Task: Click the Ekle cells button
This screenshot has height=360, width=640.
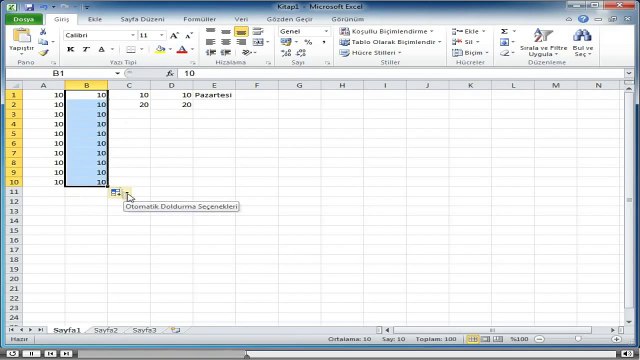Action: tap(469, 31)
